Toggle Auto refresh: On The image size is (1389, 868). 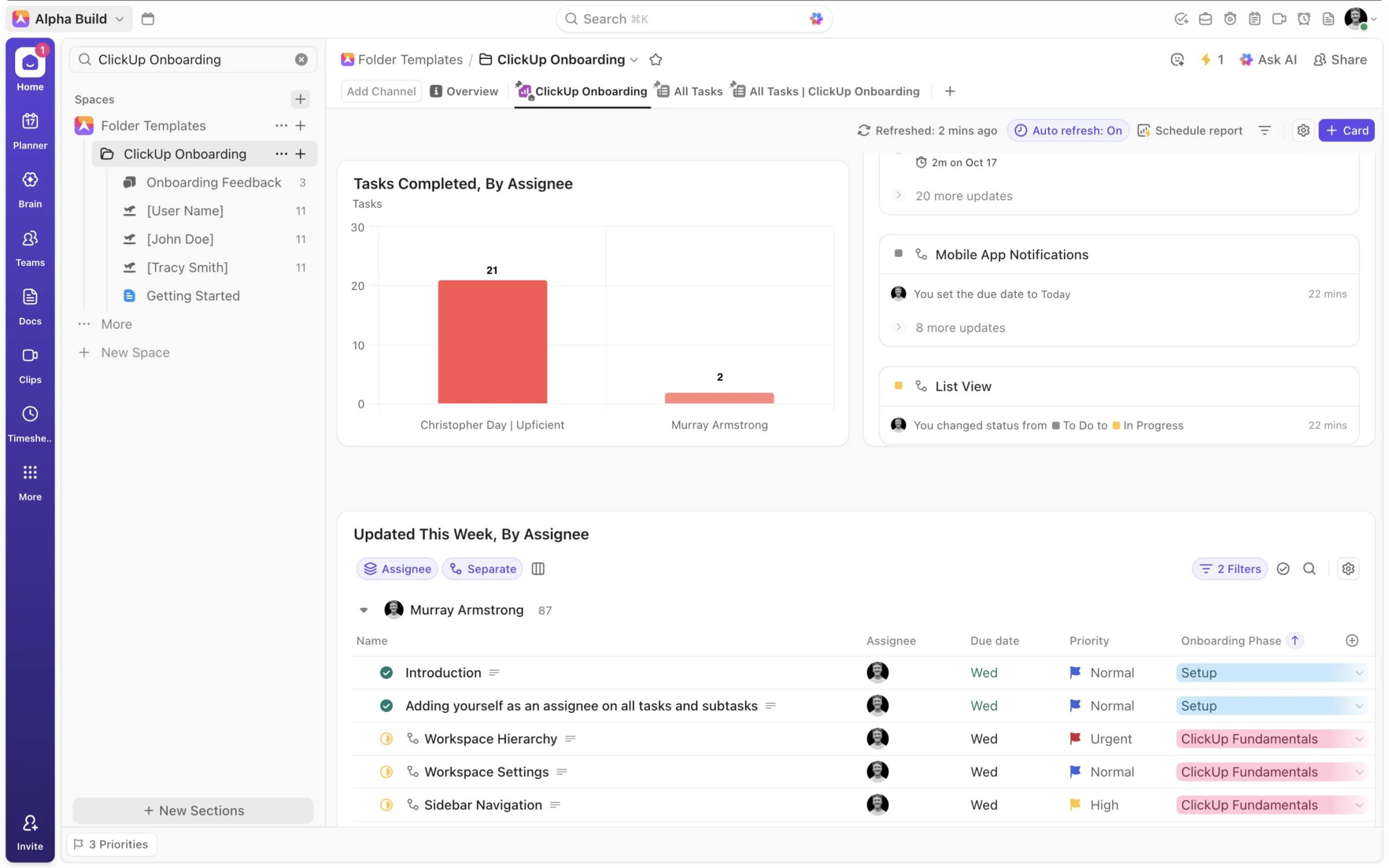click(x=1068, y=130)
